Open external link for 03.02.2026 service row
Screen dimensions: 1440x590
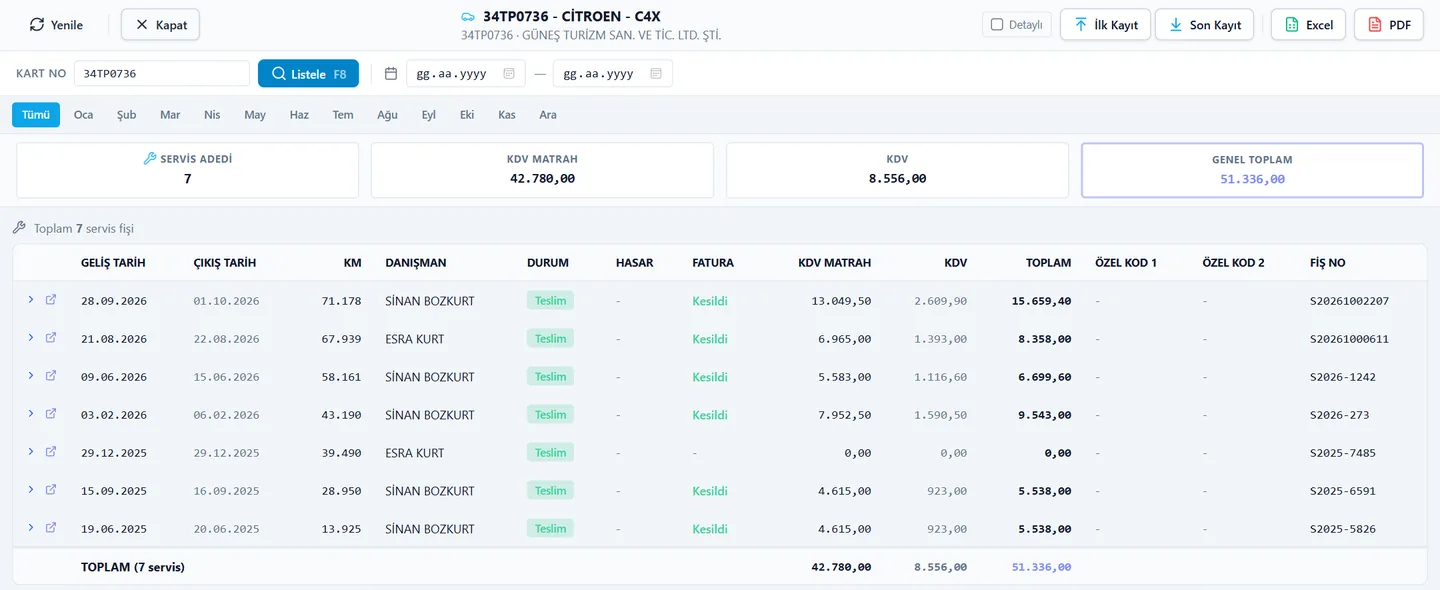tap(51, 414)
